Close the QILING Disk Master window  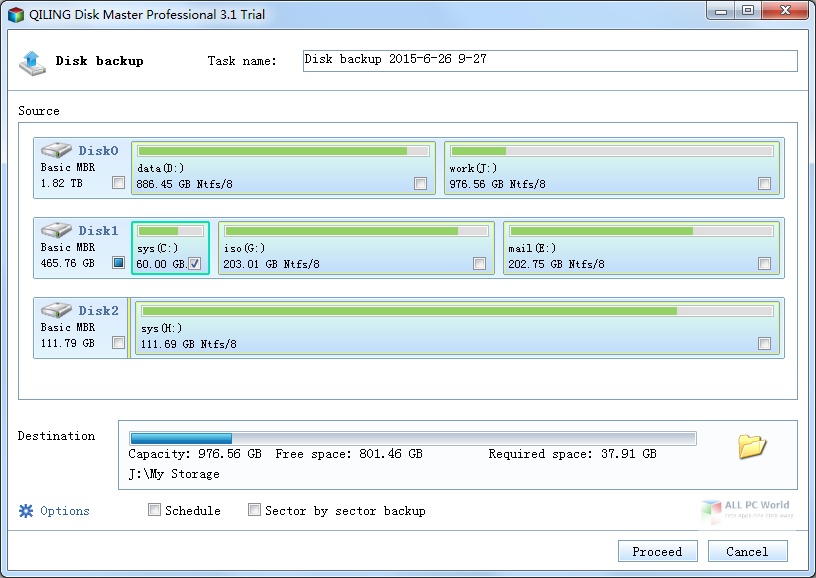pyautogui.click(x=785, y=11)
